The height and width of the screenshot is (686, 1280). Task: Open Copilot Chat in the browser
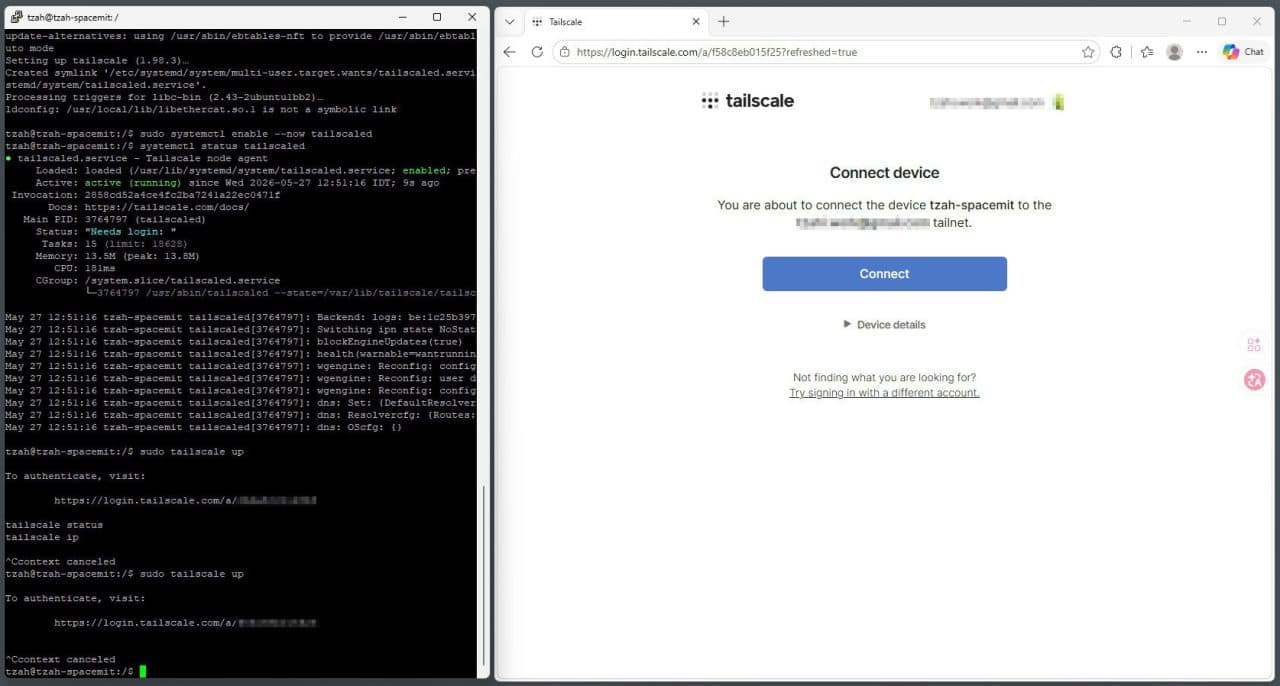click(1243, 52)
